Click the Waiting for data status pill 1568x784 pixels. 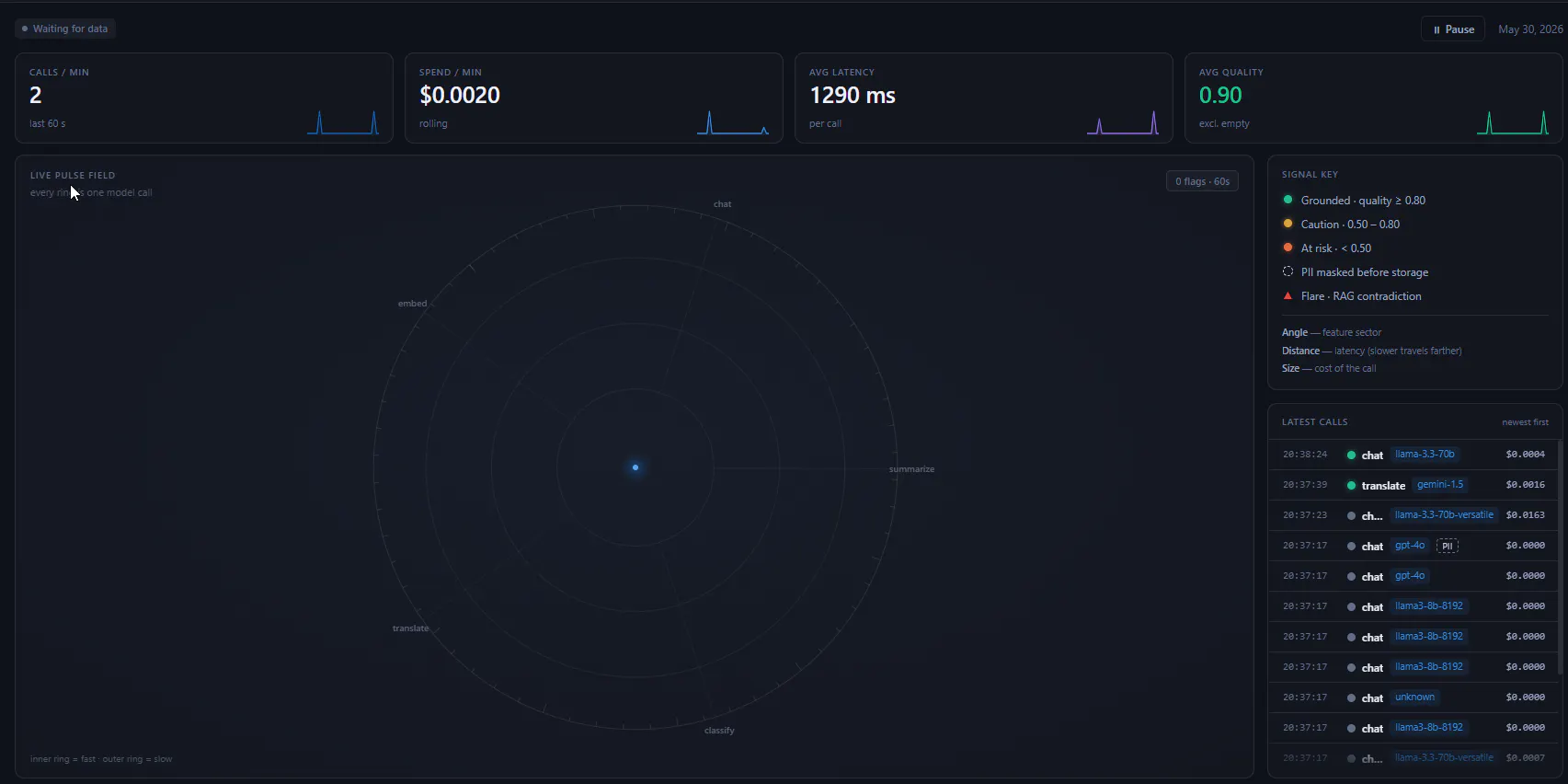click(65, 29)
